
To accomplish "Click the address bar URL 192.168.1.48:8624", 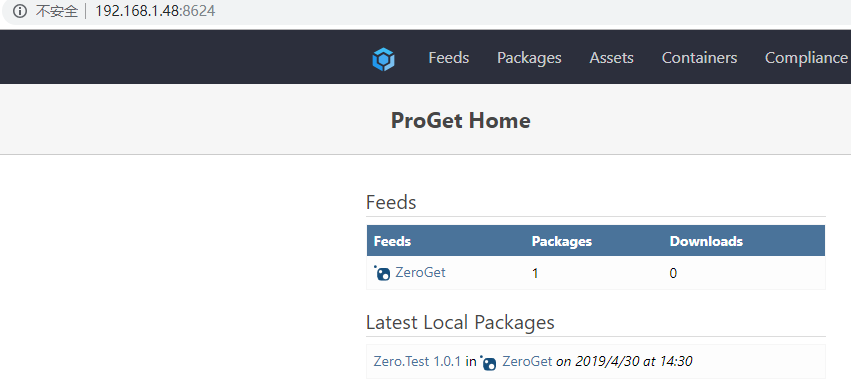I will pos(155,11).
